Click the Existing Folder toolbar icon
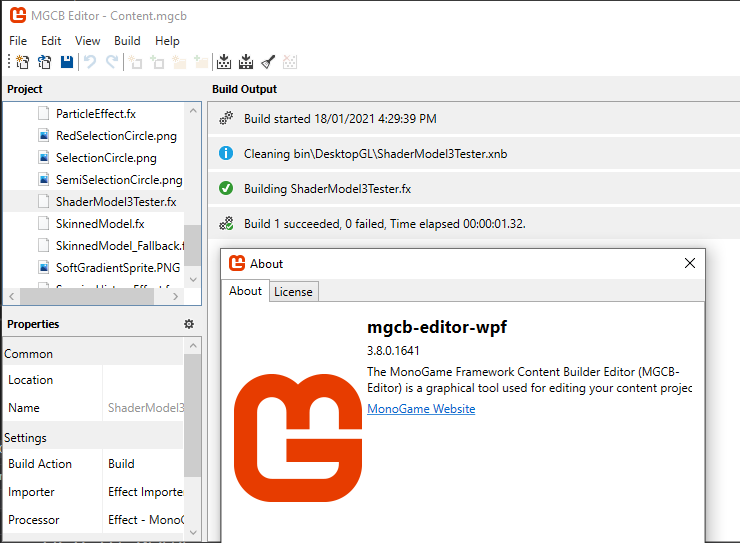This screenshot has width=740, height=543. (x=201, y=62)
